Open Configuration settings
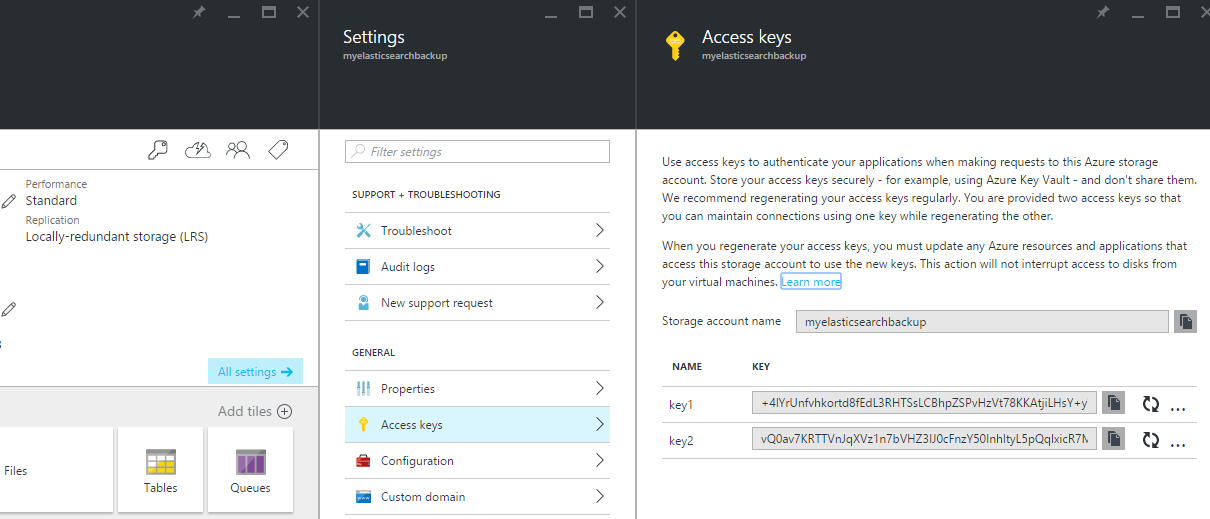 click(477, 461)
